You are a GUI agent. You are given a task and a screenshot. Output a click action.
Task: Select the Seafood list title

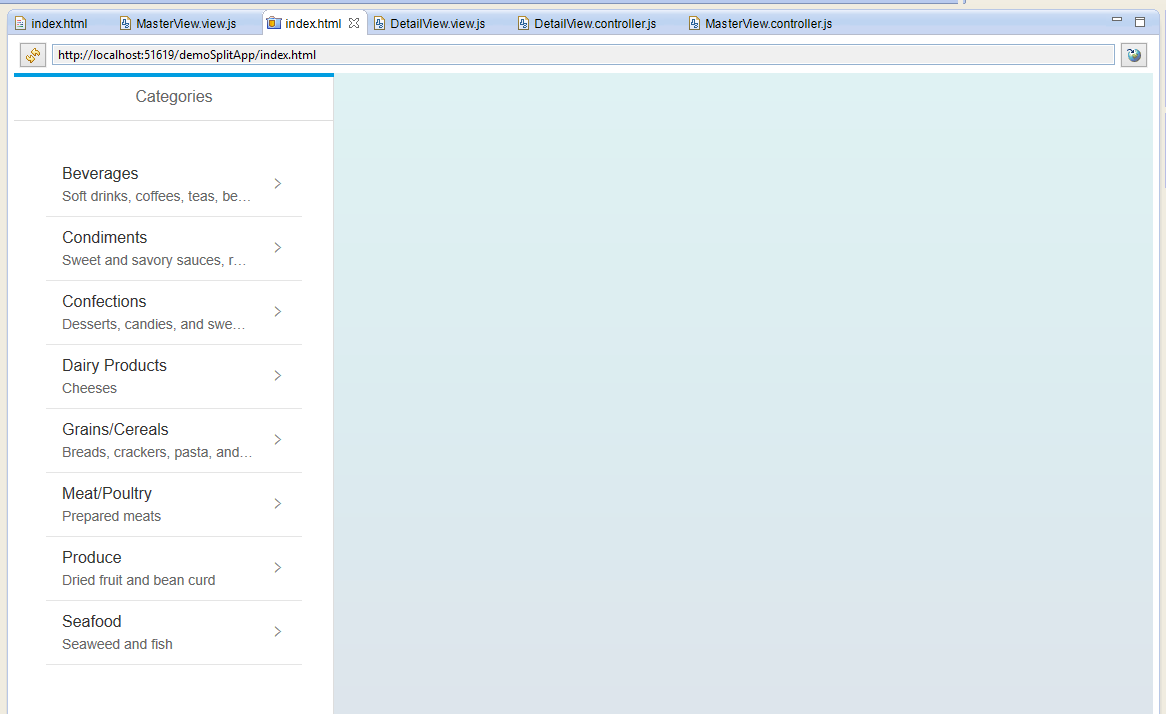pyautogui.click(x=91, y=621)
